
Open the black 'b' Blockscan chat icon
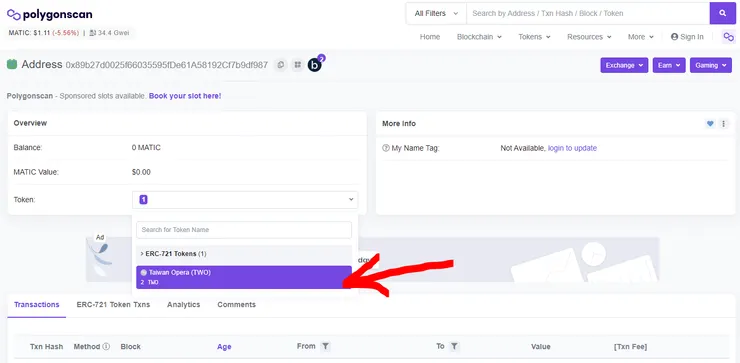[314, 65]
